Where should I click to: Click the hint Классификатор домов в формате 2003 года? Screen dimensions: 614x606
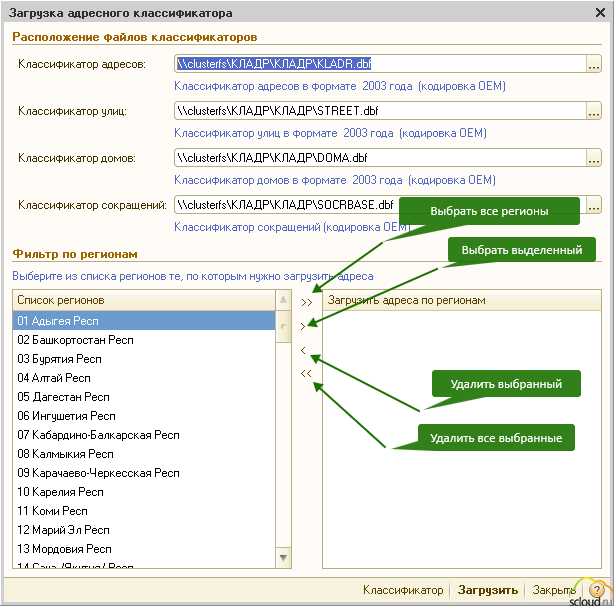click(x=335, y=180)
